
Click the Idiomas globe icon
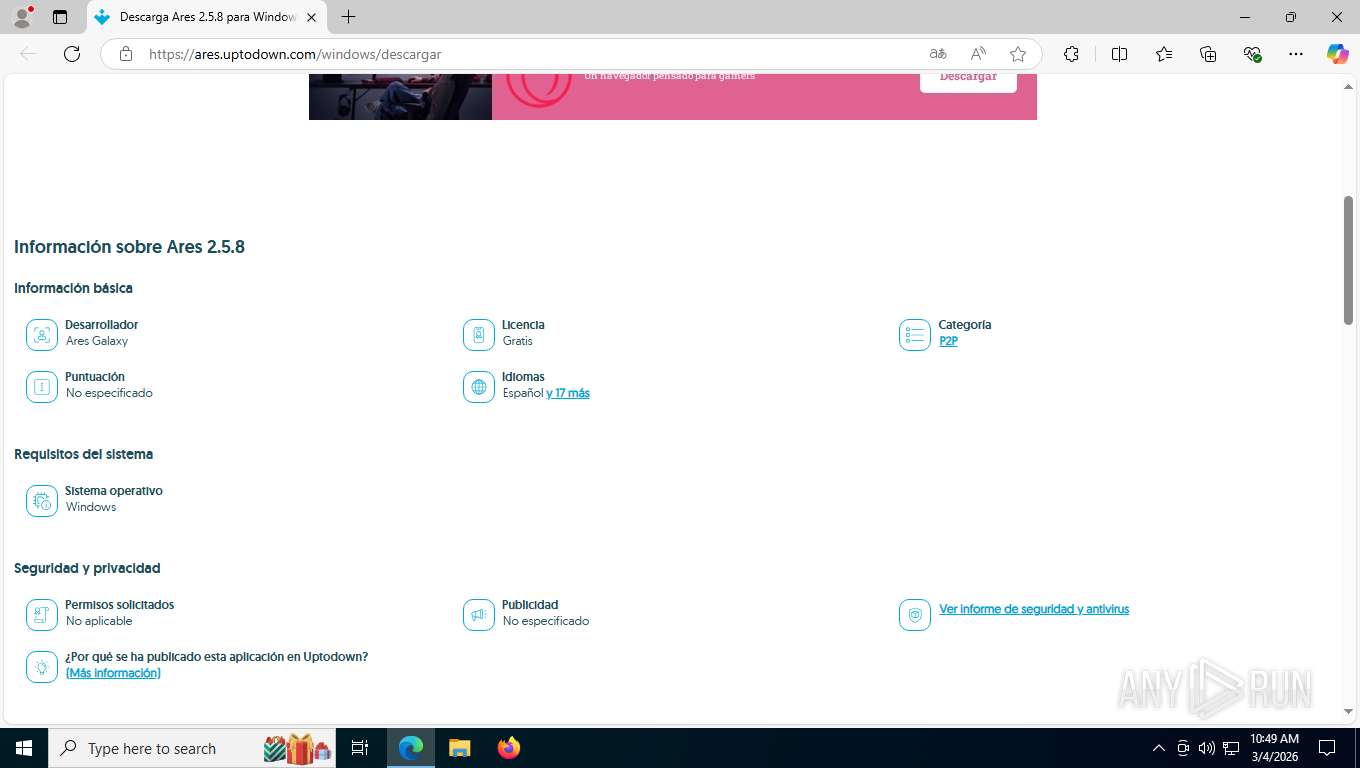[x=479, y=387]
